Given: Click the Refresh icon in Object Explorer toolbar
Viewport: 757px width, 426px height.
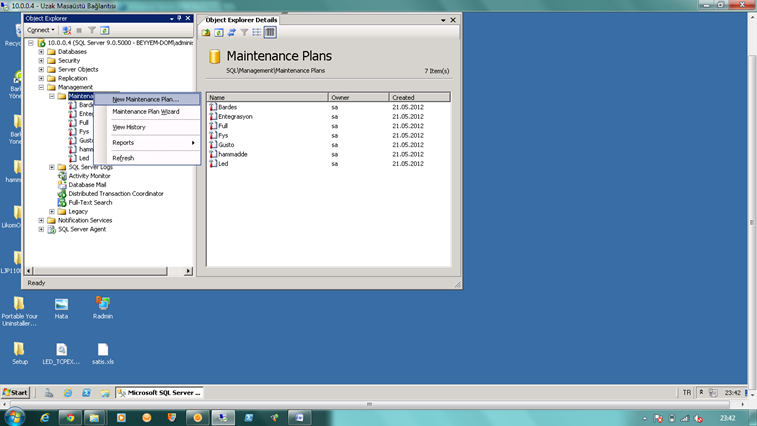Looking at the screenshot, I should 104,31.
